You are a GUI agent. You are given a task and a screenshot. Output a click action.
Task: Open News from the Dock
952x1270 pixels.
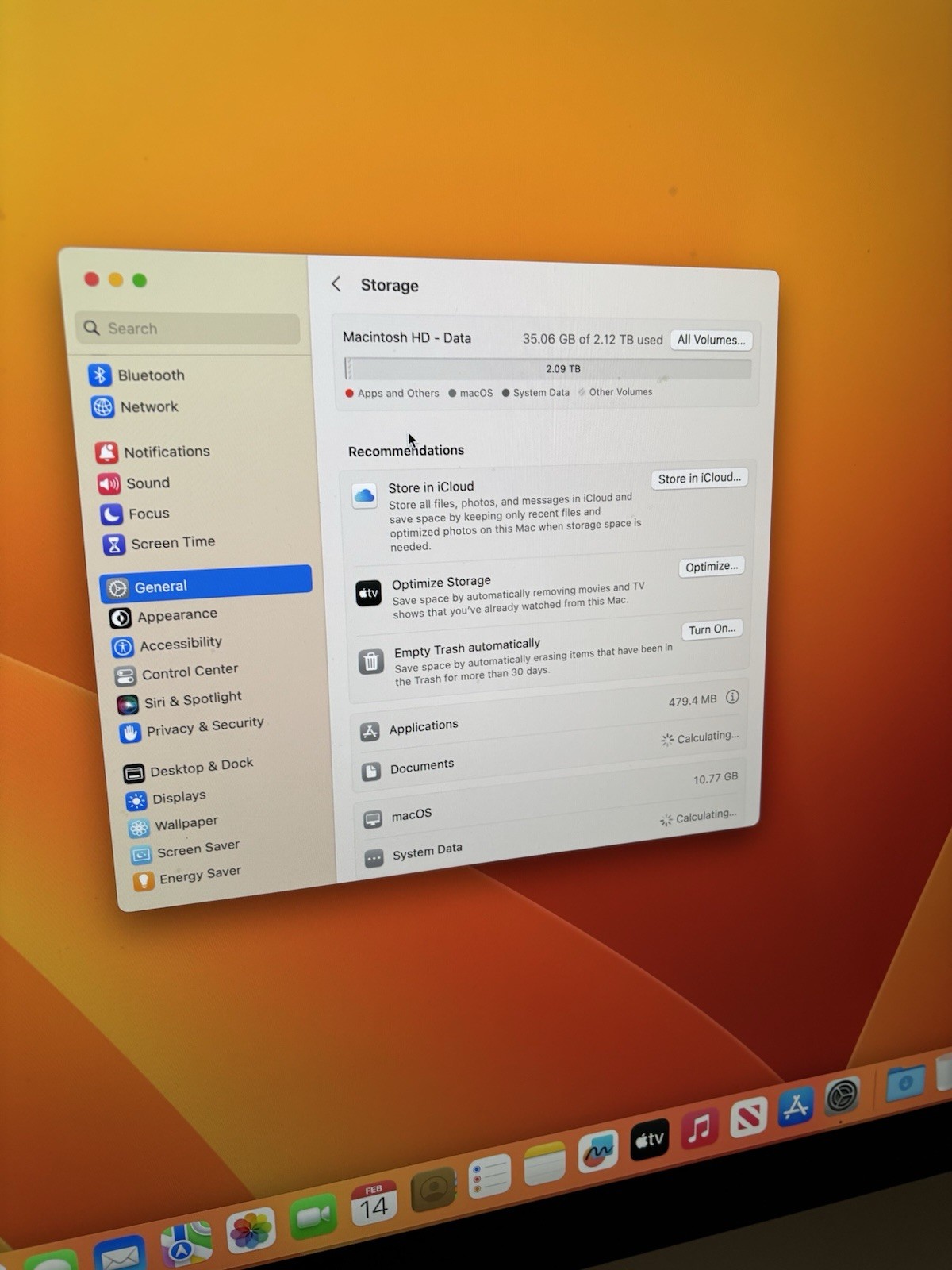point(748,1116)
